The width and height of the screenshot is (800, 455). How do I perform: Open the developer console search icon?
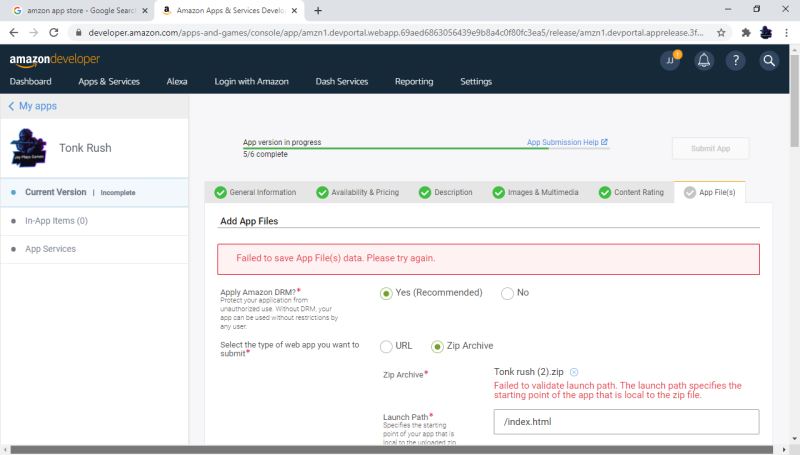click(x=769, y=61)
